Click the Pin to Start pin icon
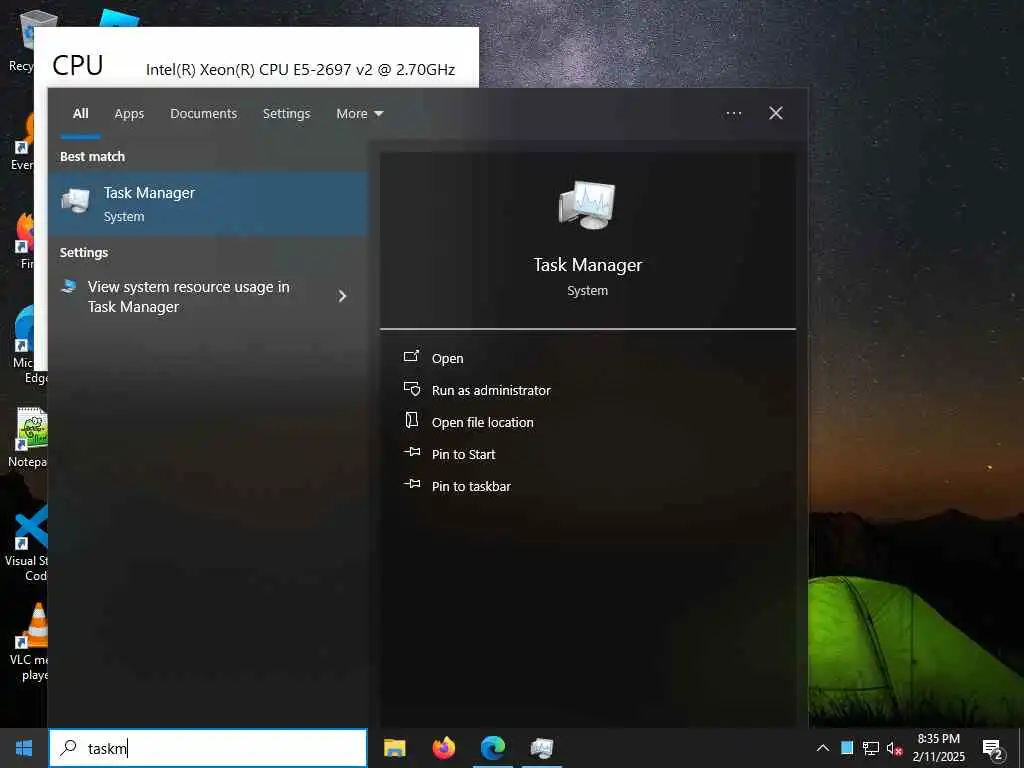This screenshot has width=1024, height=768. point(412,453)
